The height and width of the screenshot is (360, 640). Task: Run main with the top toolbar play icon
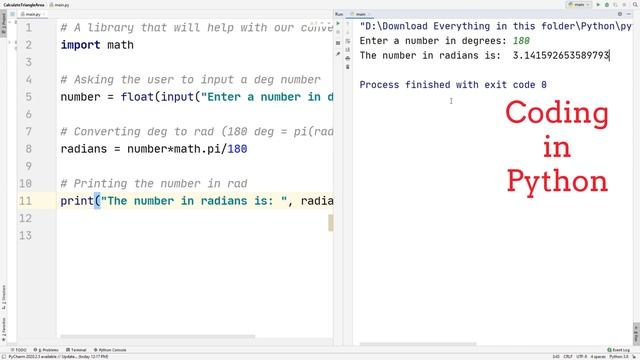(598, 4)
